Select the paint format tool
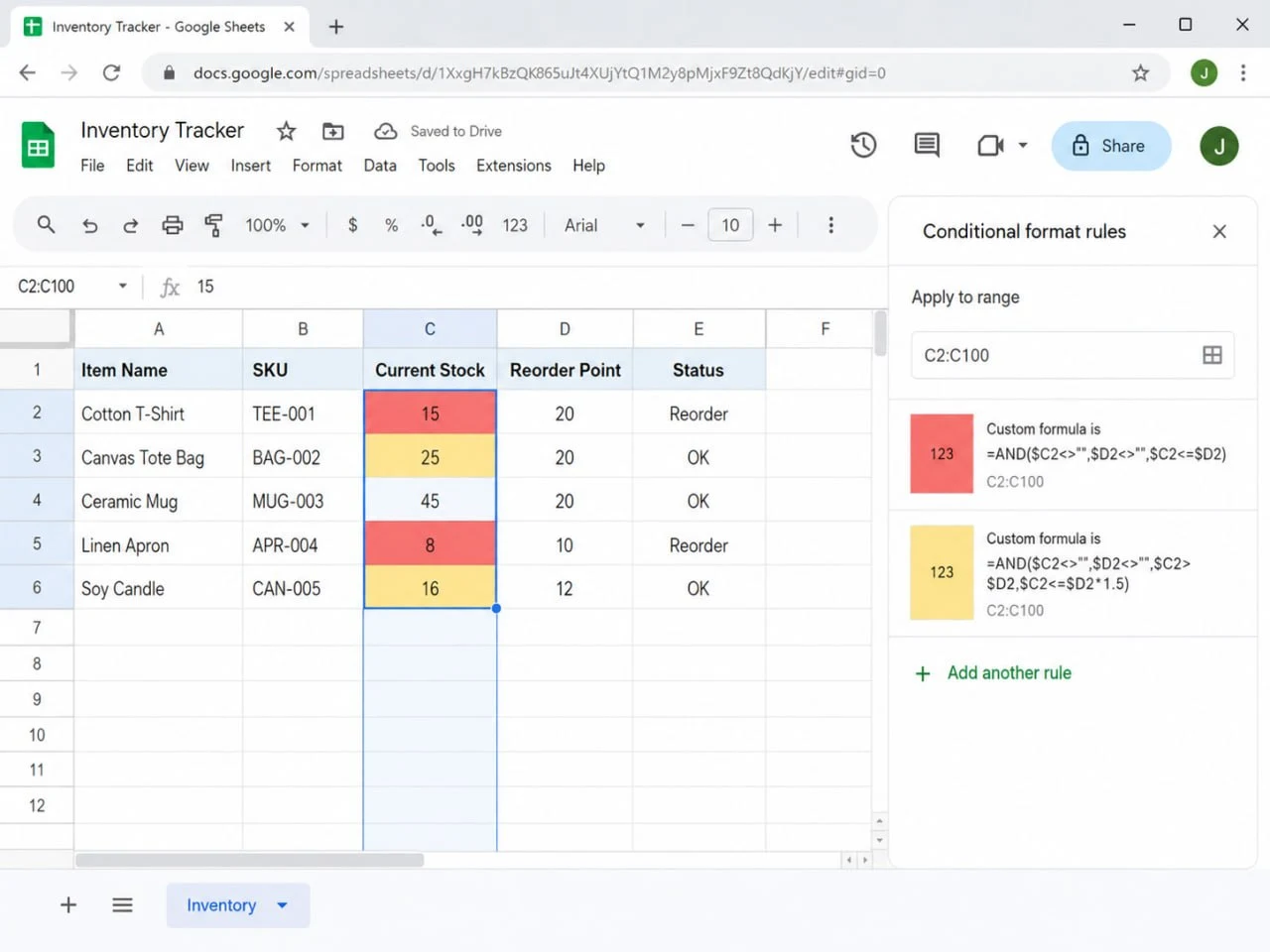1270x952 pixels. point(212,225)
